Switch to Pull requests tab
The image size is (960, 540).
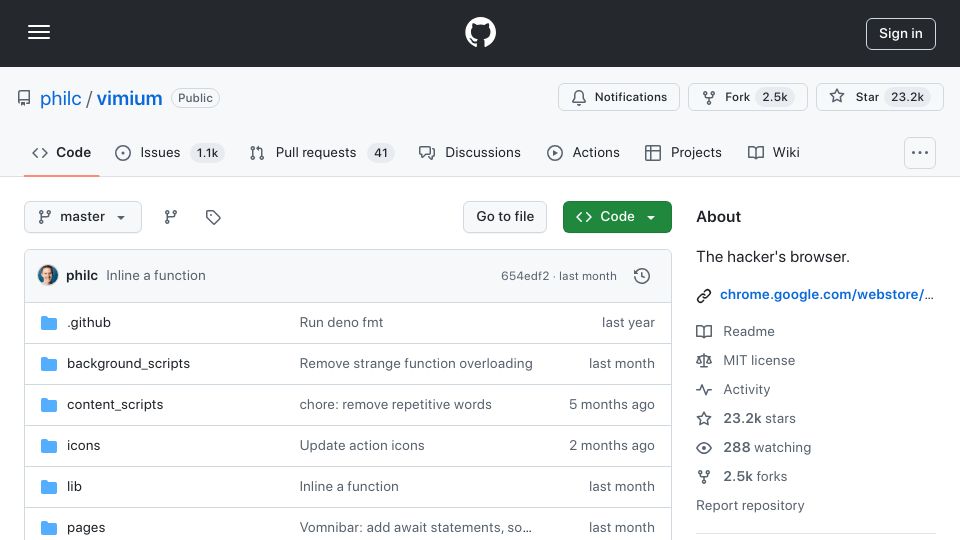(321, 152)
